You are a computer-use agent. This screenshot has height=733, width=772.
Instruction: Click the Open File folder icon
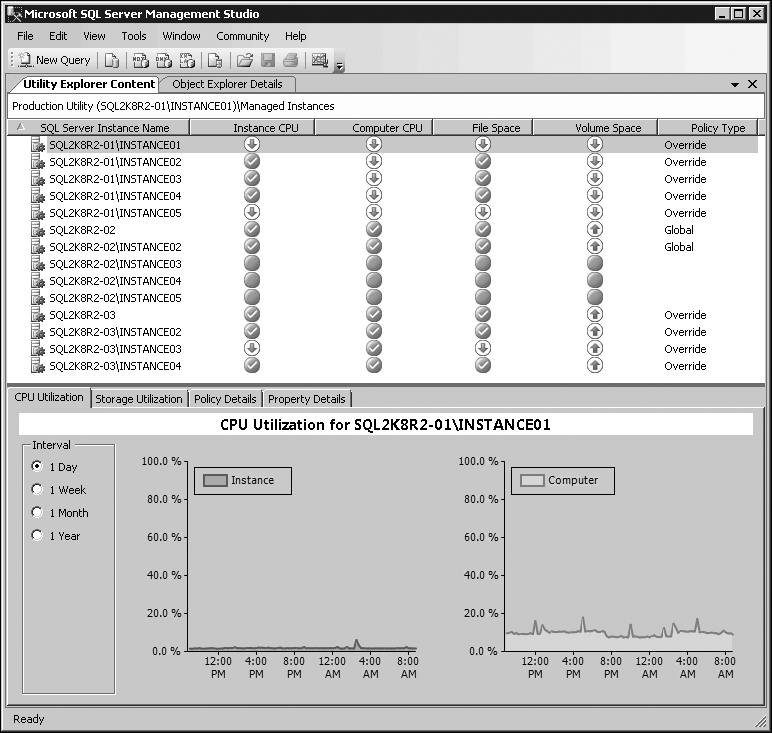point(245,61)
